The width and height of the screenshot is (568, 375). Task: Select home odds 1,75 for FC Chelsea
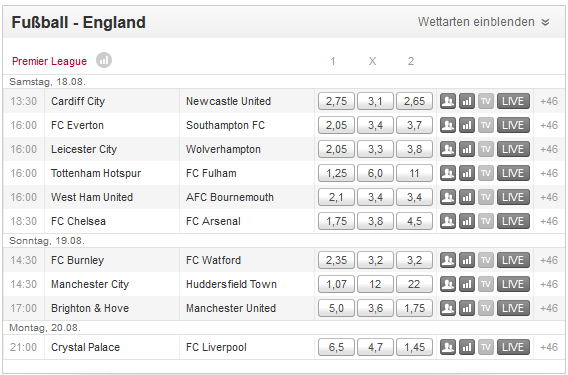click(x=336, y=221)
